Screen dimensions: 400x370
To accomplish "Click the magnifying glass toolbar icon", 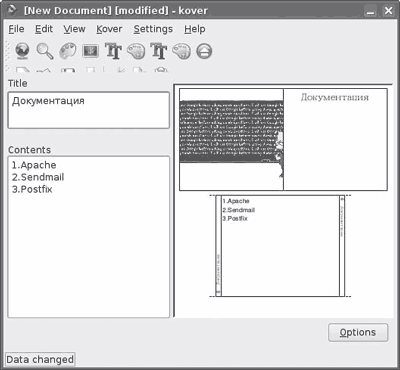I will [x=45, y=51].
